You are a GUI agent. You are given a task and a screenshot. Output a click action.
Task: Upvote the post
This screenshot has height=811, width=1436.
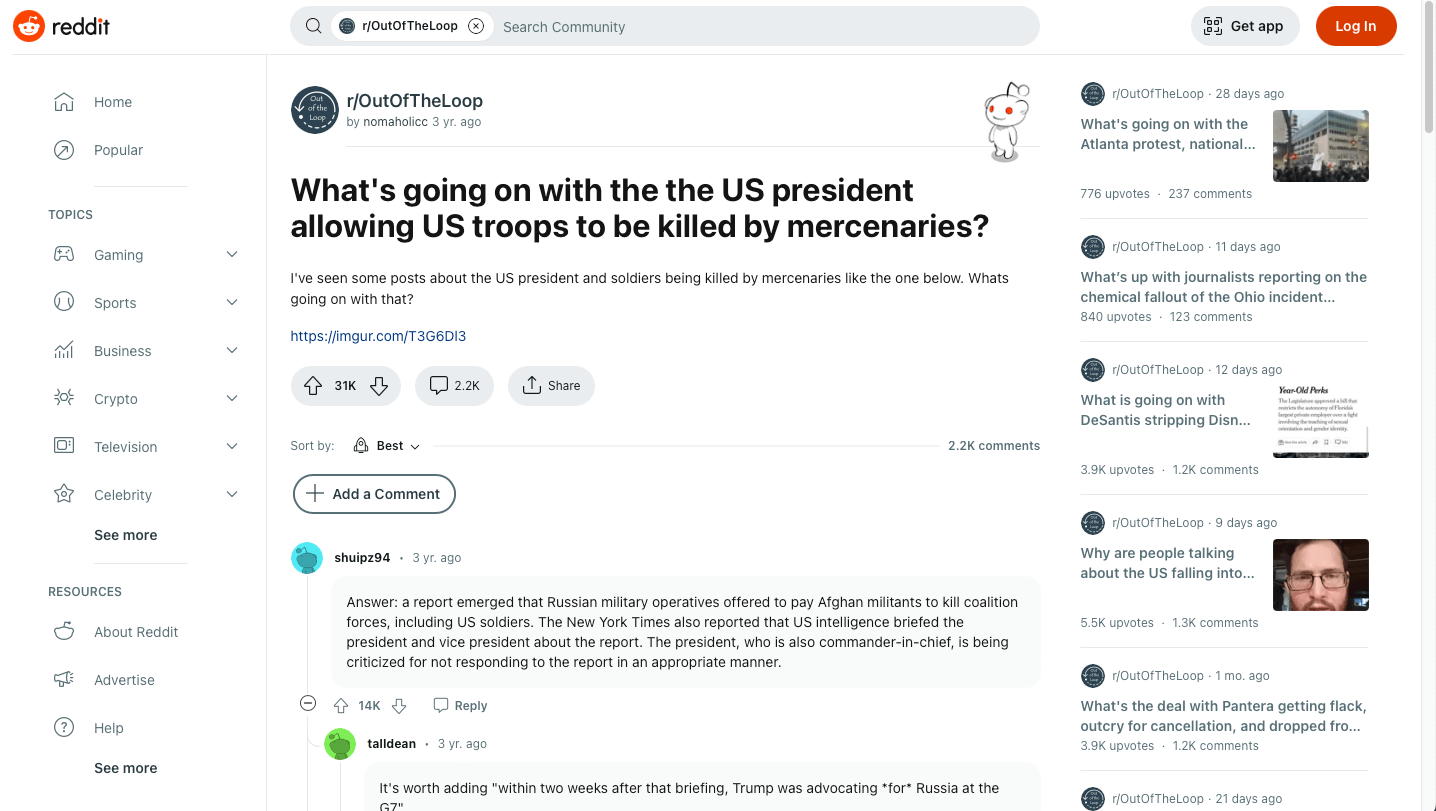click(x=312, y=385)
